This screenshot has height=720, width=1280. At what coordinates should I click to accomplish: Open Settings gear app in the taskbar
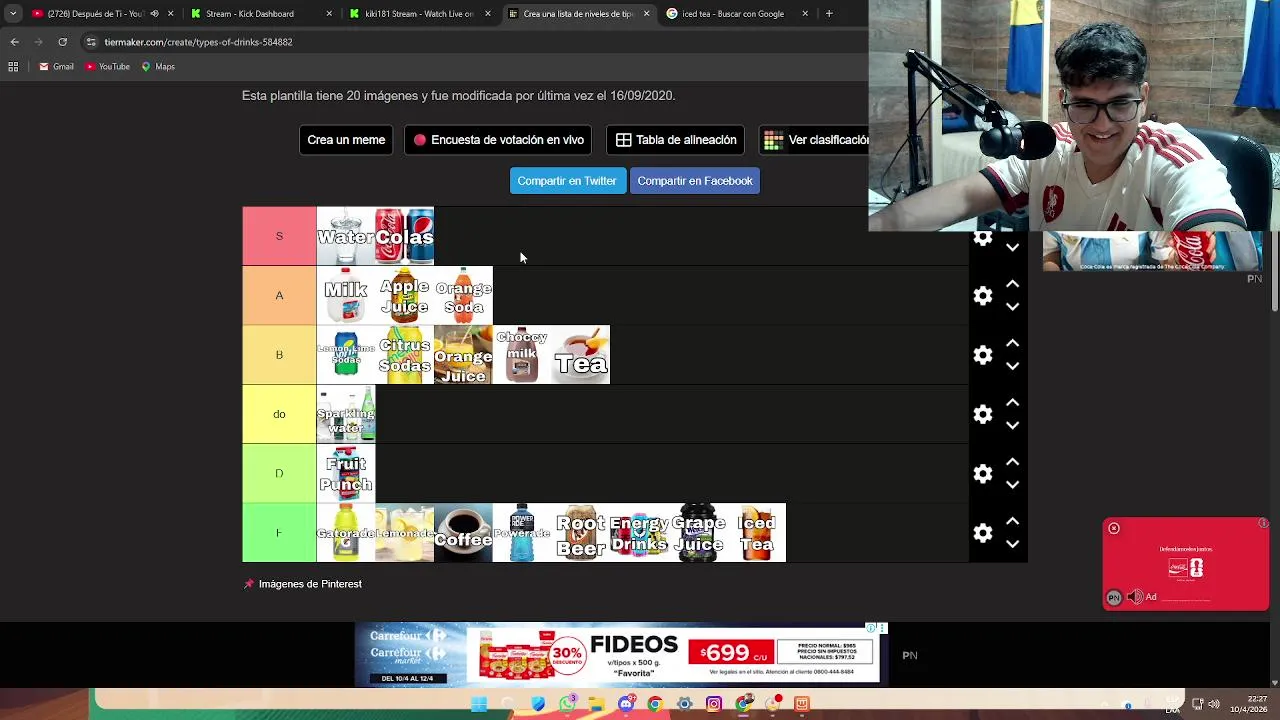(684, 704)
